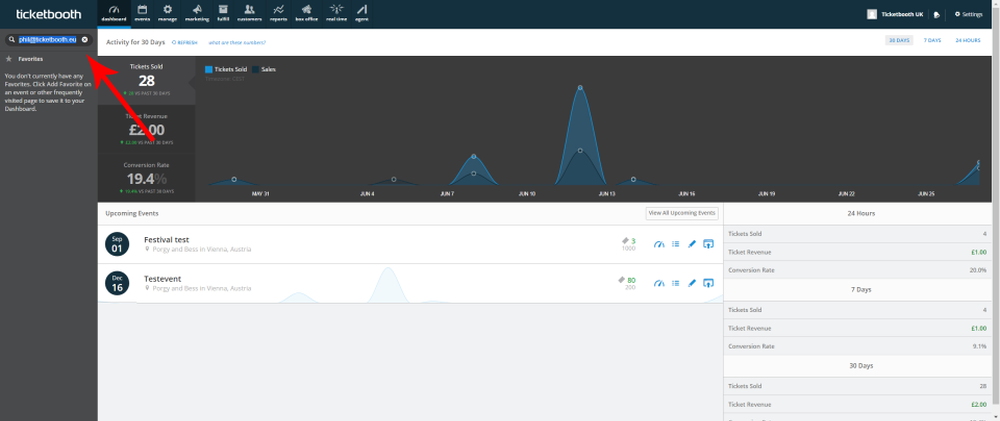Viewport: 1000px width, 421px height.
Task: Click the 'Upcoming Events' heading
Action: pyautogui.click(x=131, y=213)
